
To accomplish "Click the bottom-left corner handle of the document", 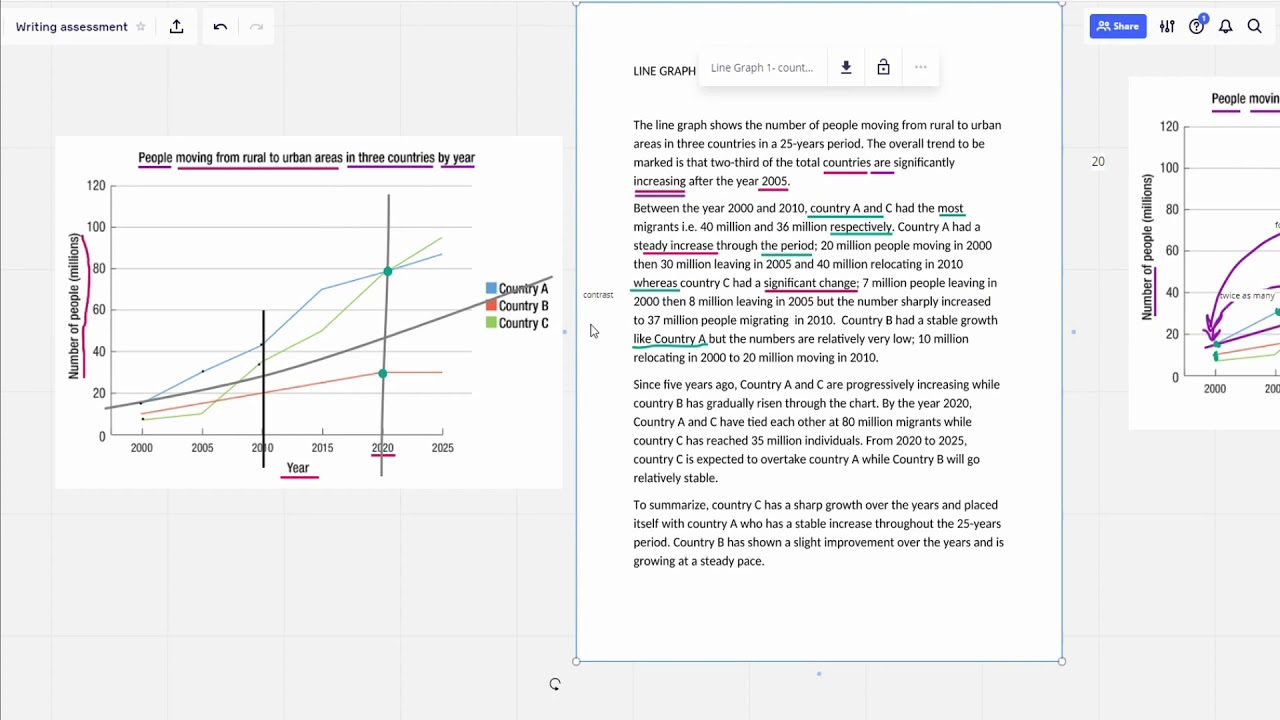I will click(576, 661).
